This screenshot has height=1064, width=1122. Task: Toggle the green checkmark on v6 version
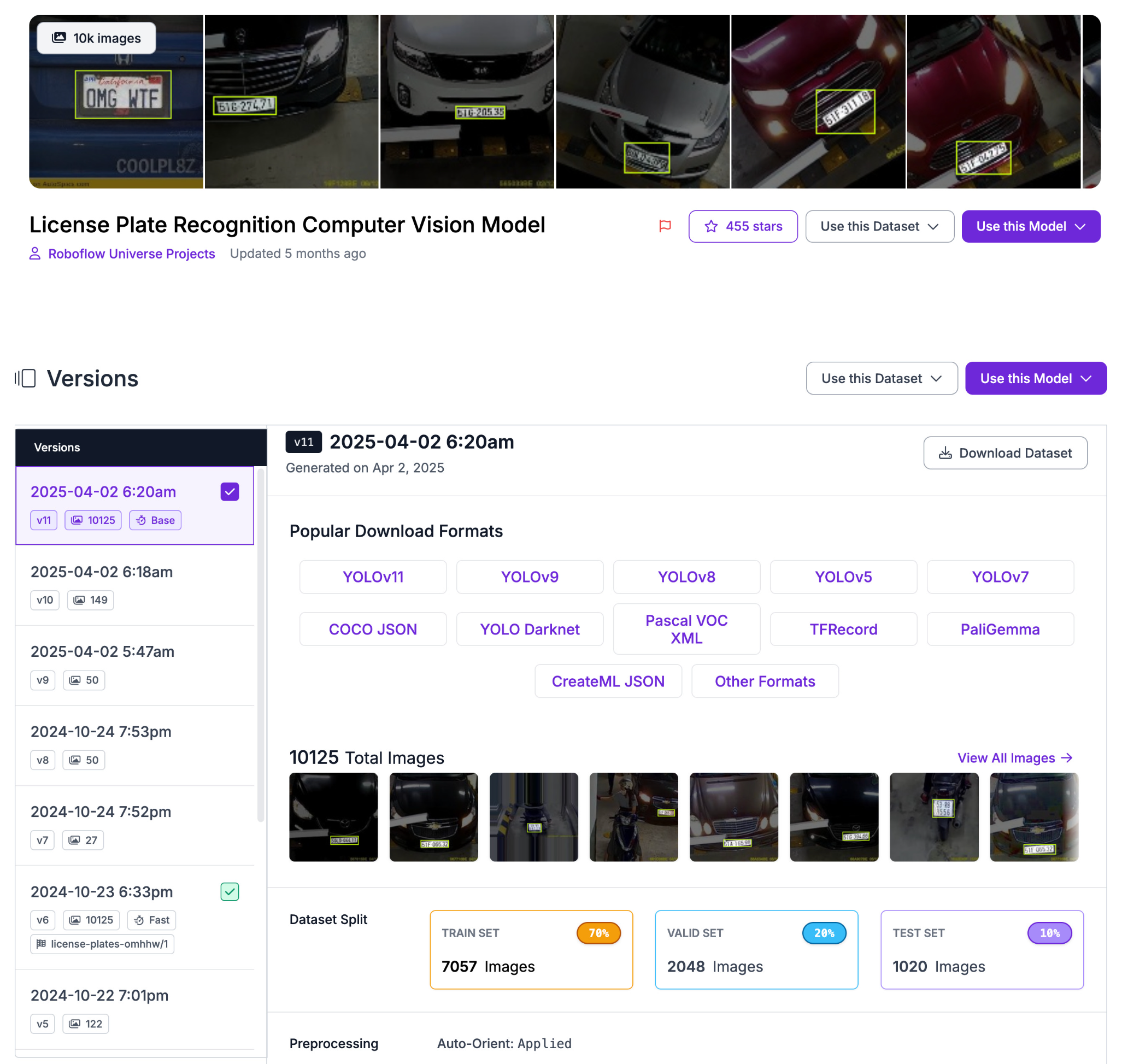230,891
